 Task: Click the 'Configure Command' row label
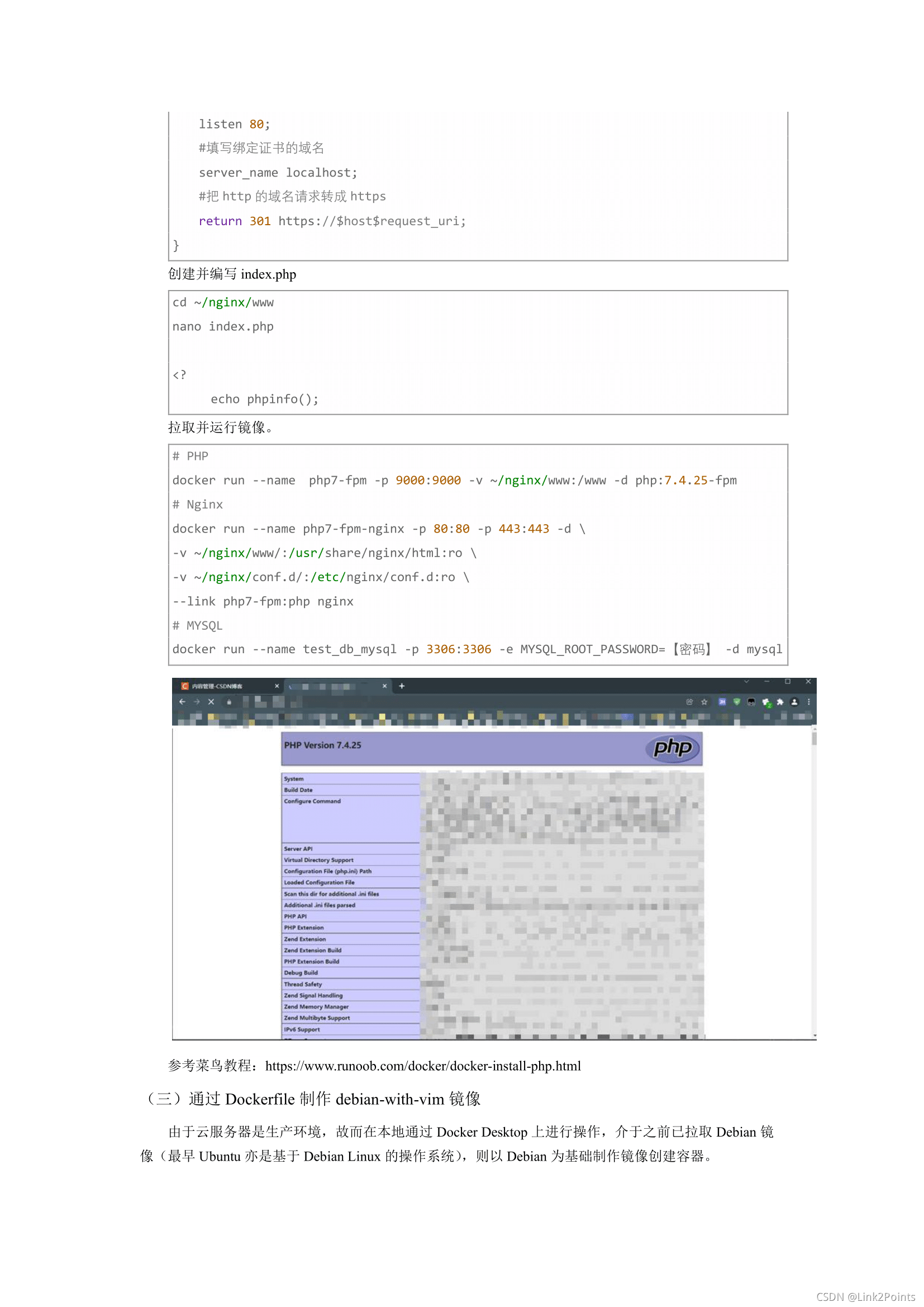[x=312, y=801]
